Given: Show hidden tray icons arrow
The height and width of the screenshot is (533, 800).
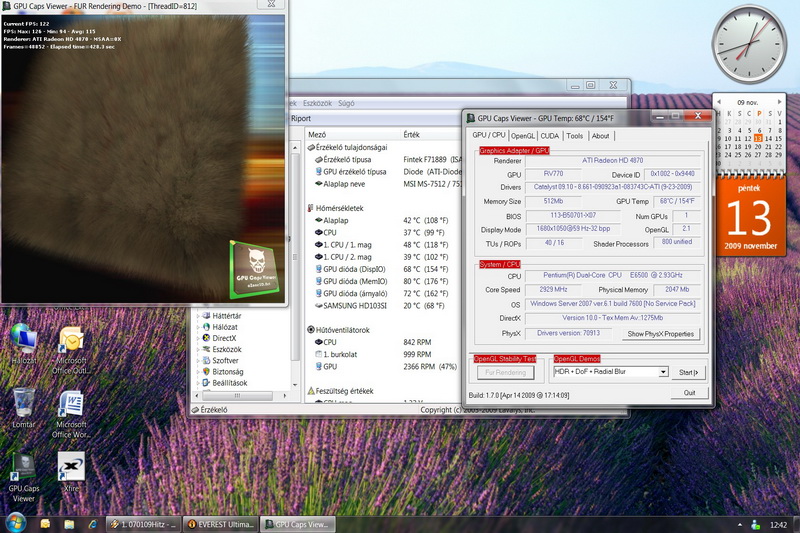Looking at the screenshot, I should tap(739, 524).
